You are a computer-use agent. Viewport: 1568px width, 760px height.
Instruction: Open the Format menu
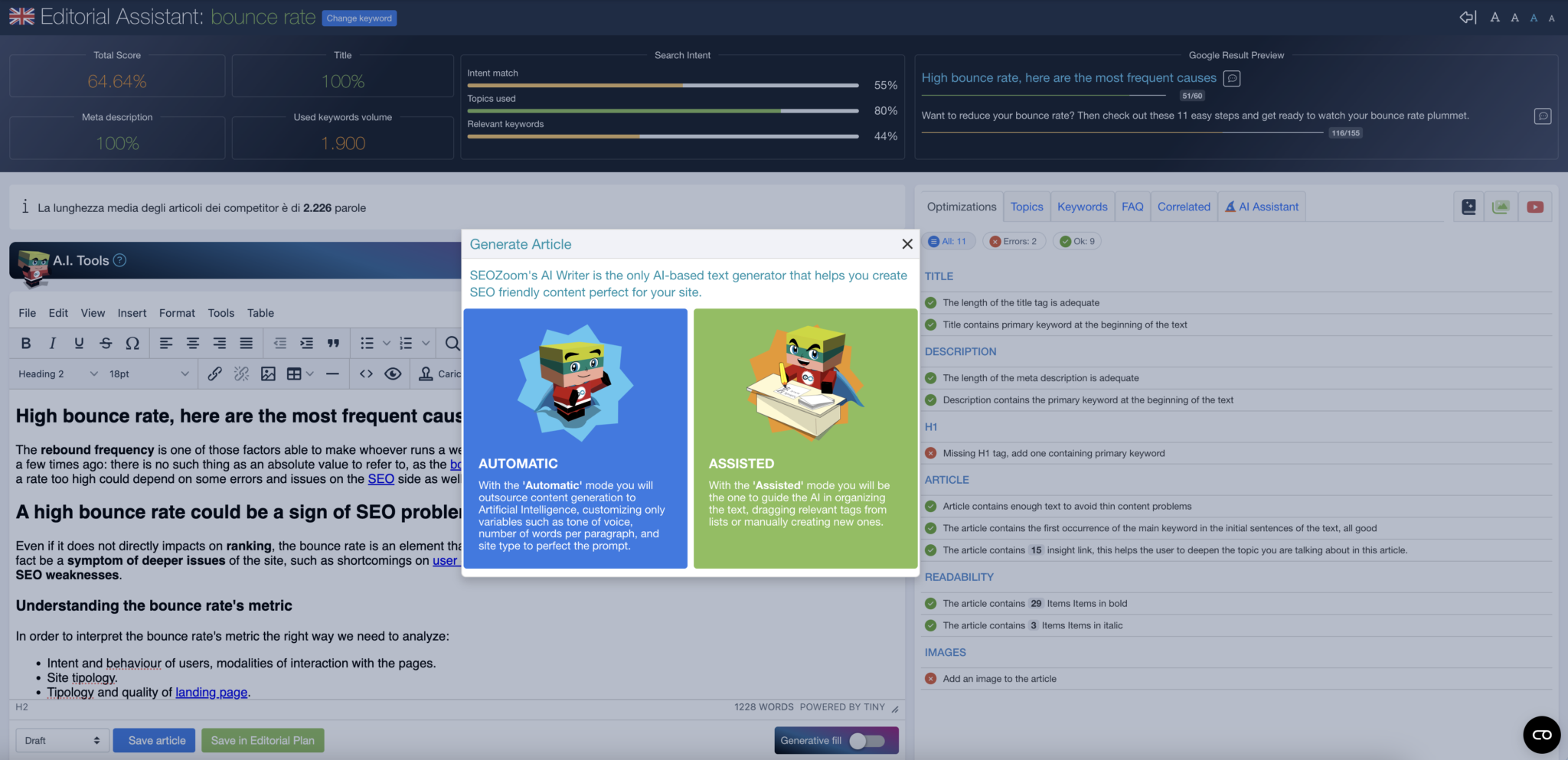pos(177,313)
